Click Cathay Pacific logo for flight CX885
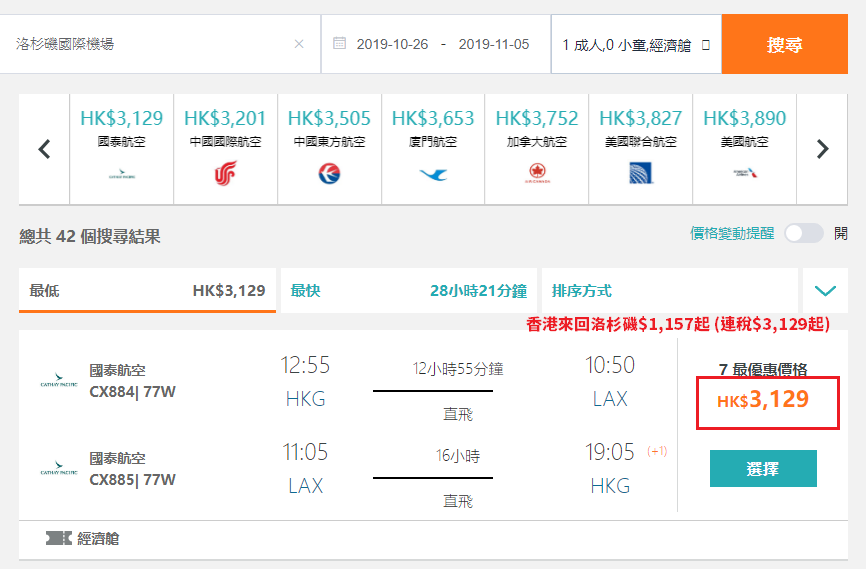 click(x=59, y=468)
